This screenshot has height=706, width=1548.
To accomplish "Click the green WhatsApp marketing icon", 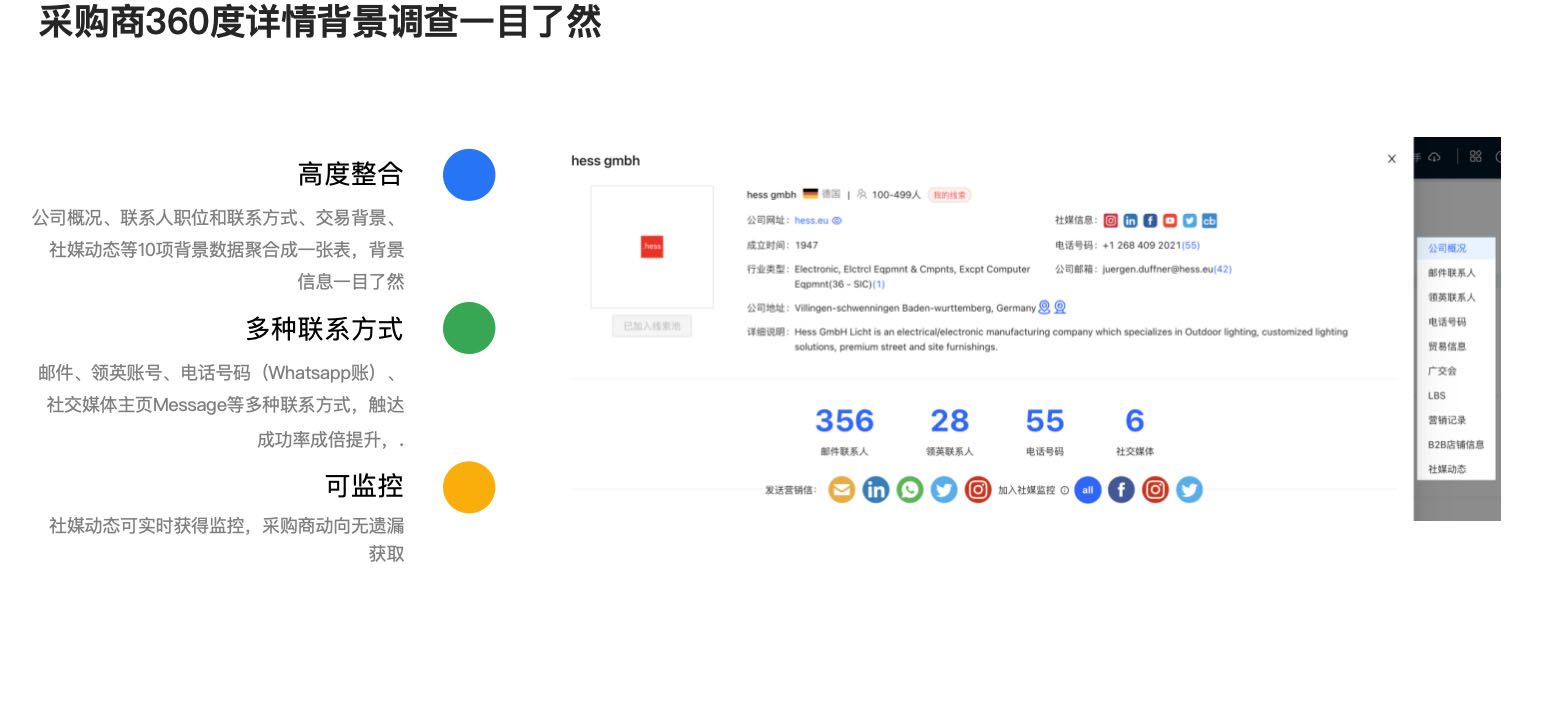I will (x=910, y=490).
